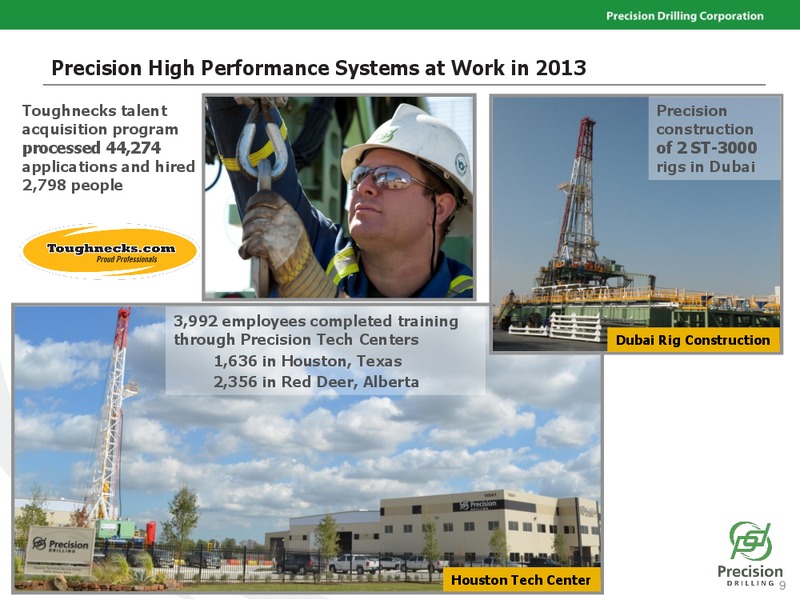800x600 pixels.
Task: Click 'Toughnecks talent' text line
Action: point(94,111)
